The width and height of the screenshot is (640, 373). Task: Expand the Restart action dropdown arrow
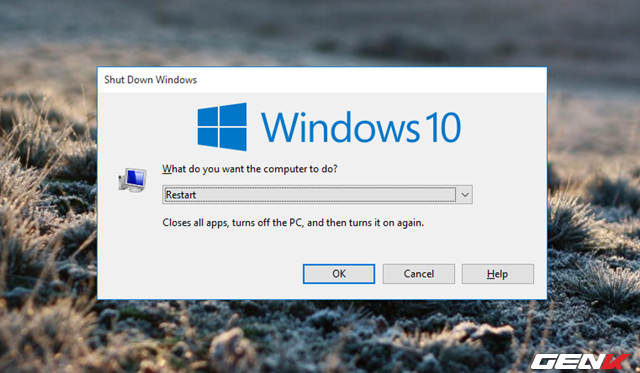click(x=464, y=195)
